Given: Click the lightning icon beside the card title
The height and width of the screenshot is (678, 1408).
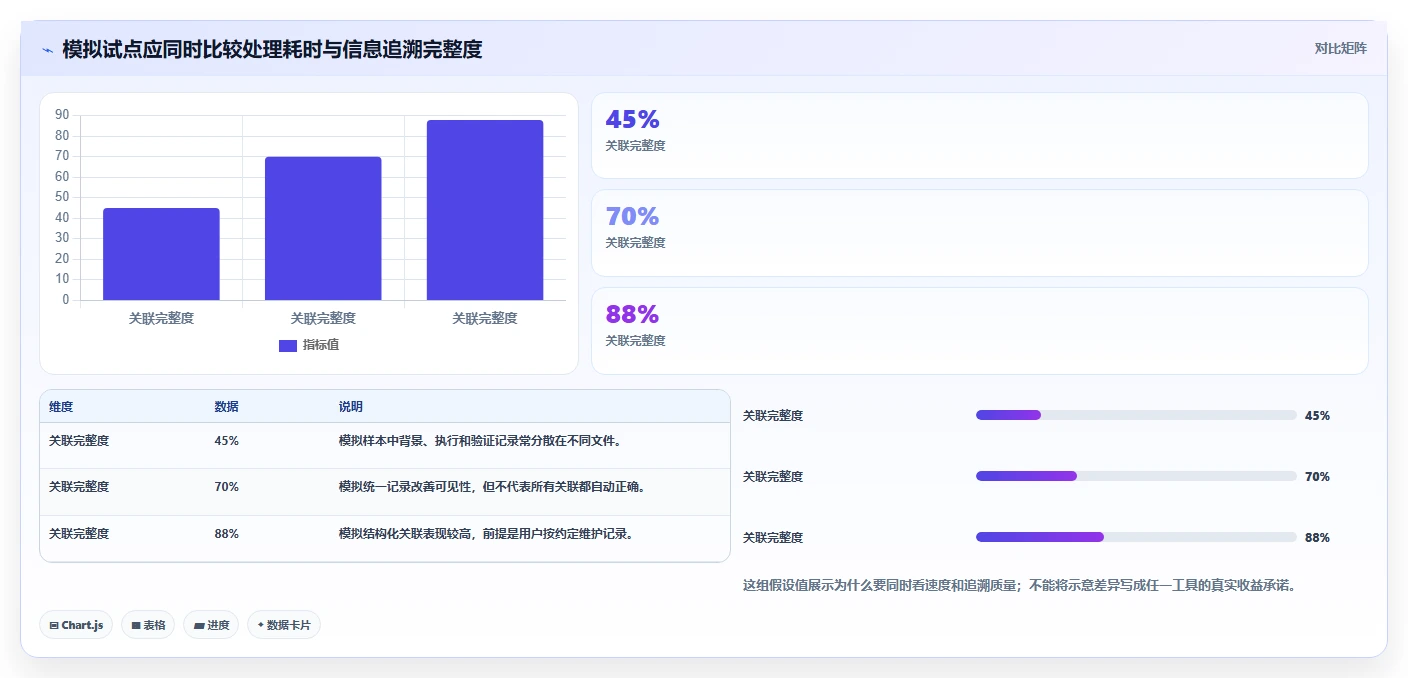Looking at the screenshot, I should pyautogui.click(x=48, y=49).
